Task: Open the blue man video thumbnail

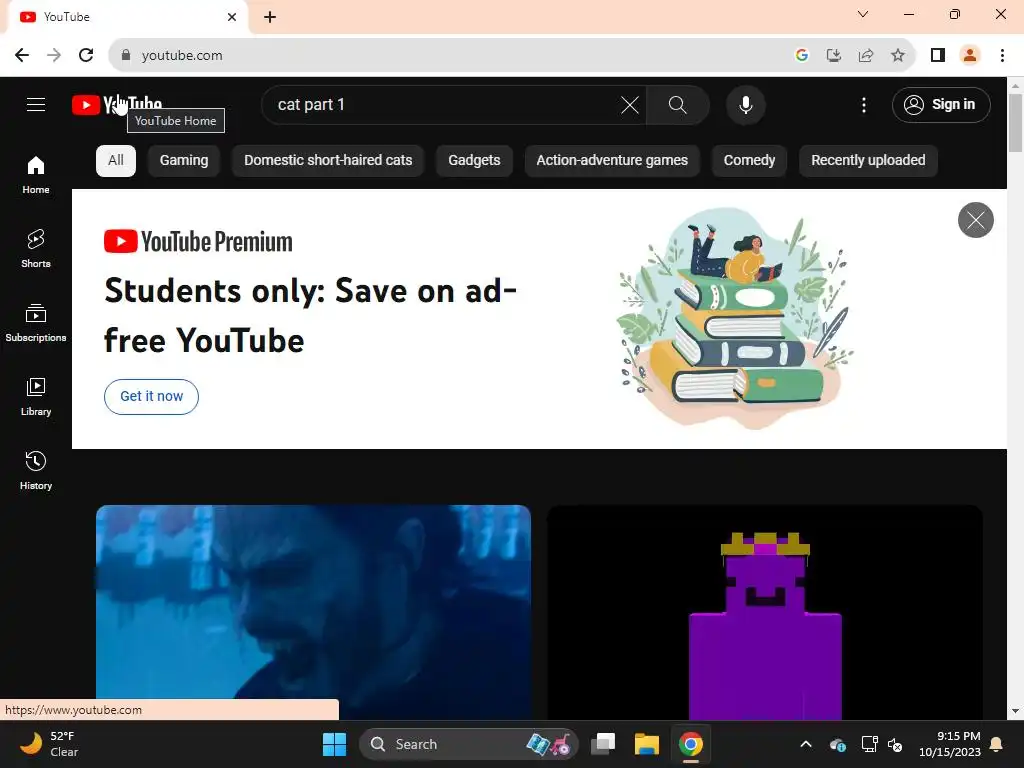Action: coord(313,613)
